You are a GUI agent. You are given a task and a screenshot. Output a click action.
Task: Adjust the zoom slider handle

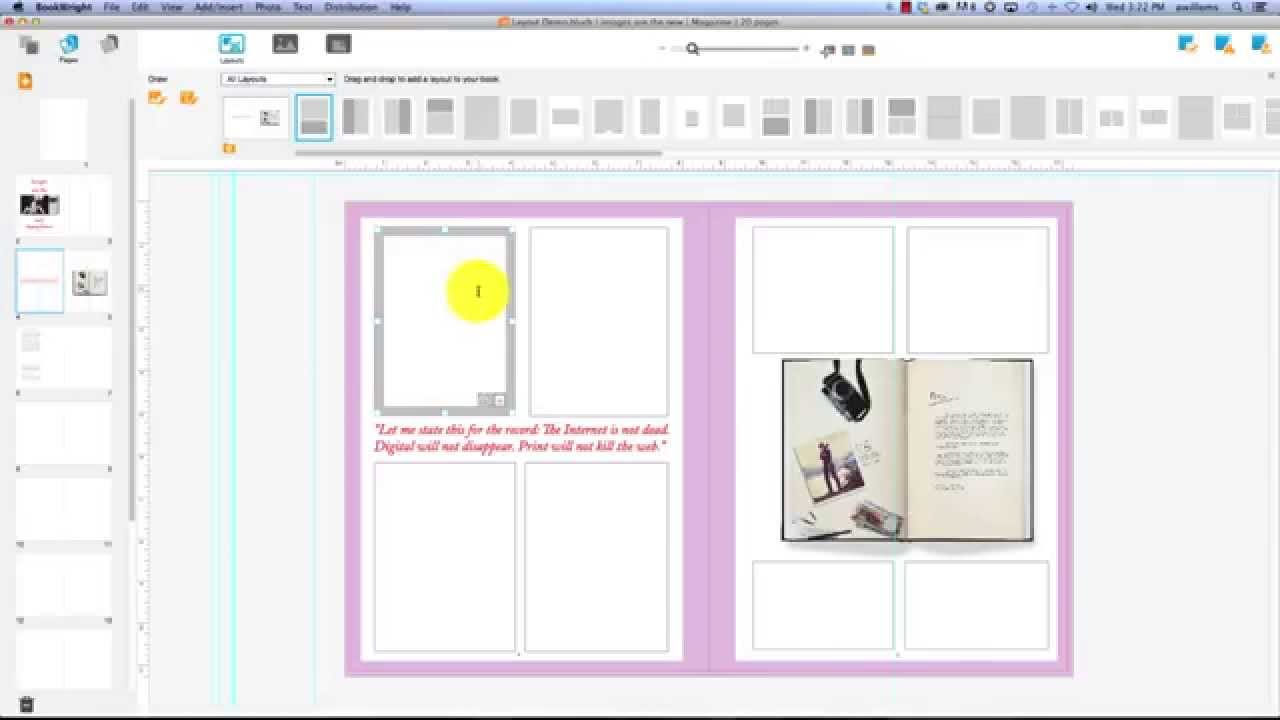tap(692, 49)
